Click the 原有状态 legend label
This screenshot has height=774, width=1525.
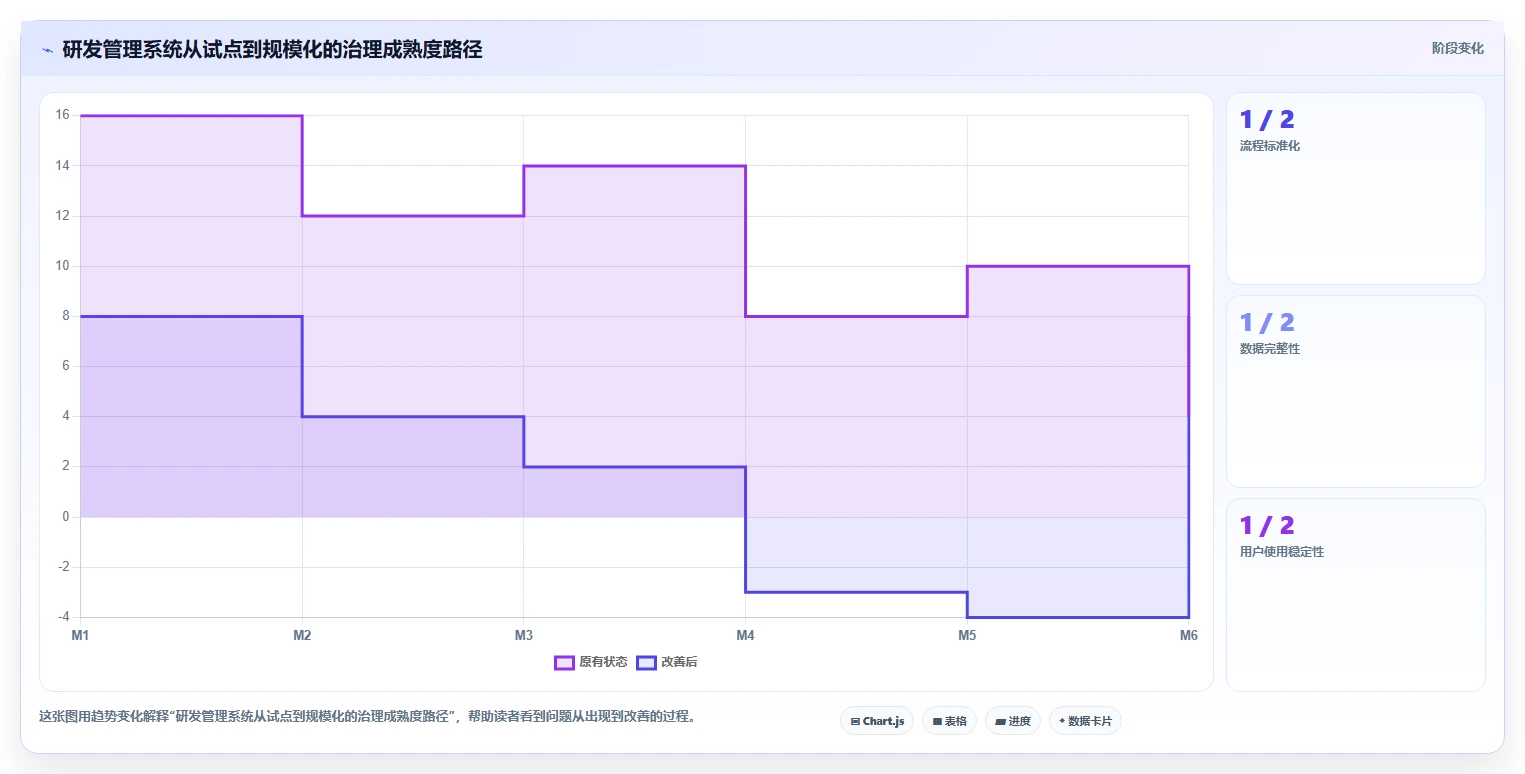pyautogui.click(x=603, y=663)
